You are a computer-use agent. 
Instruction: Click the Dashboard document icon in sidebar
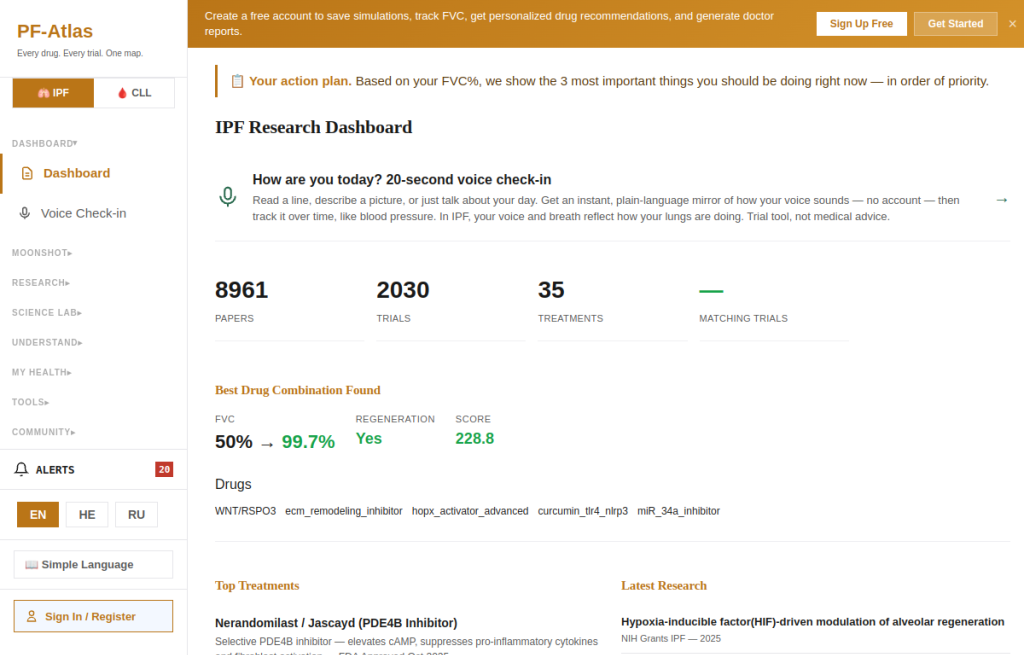pyautogui.click(x=27, y=173)
